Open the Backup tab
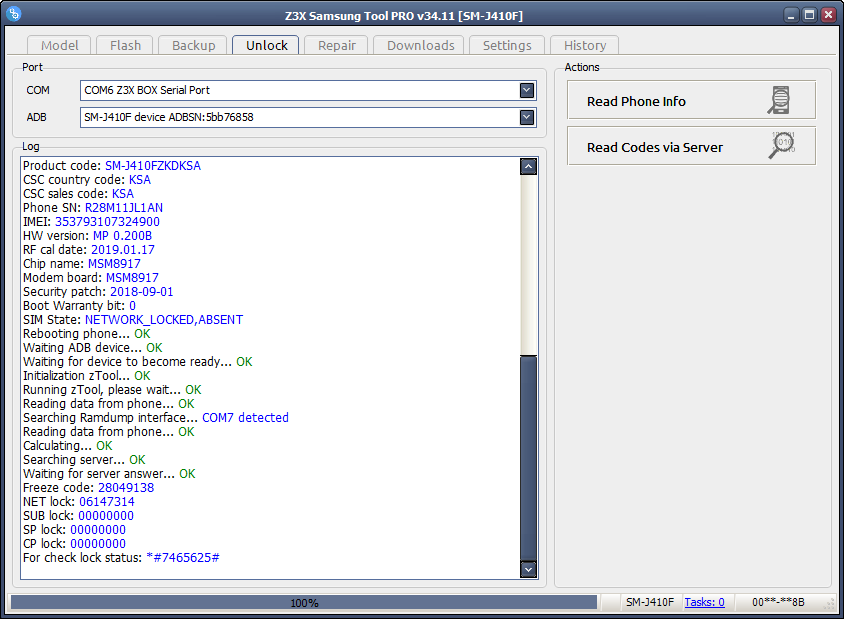Screen dimensions: 844x619 coord(193,45)
